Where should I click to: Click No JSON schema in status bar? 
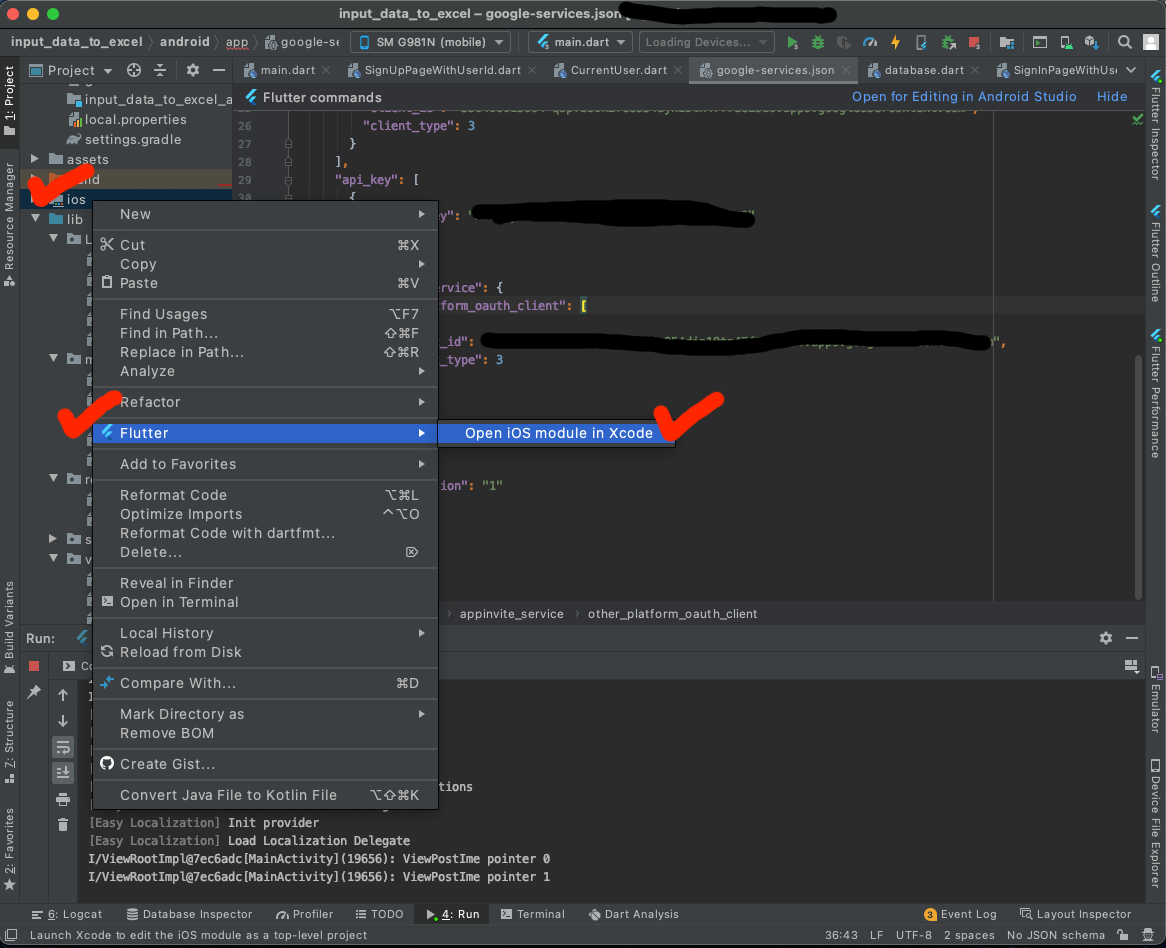(1055, 935)
